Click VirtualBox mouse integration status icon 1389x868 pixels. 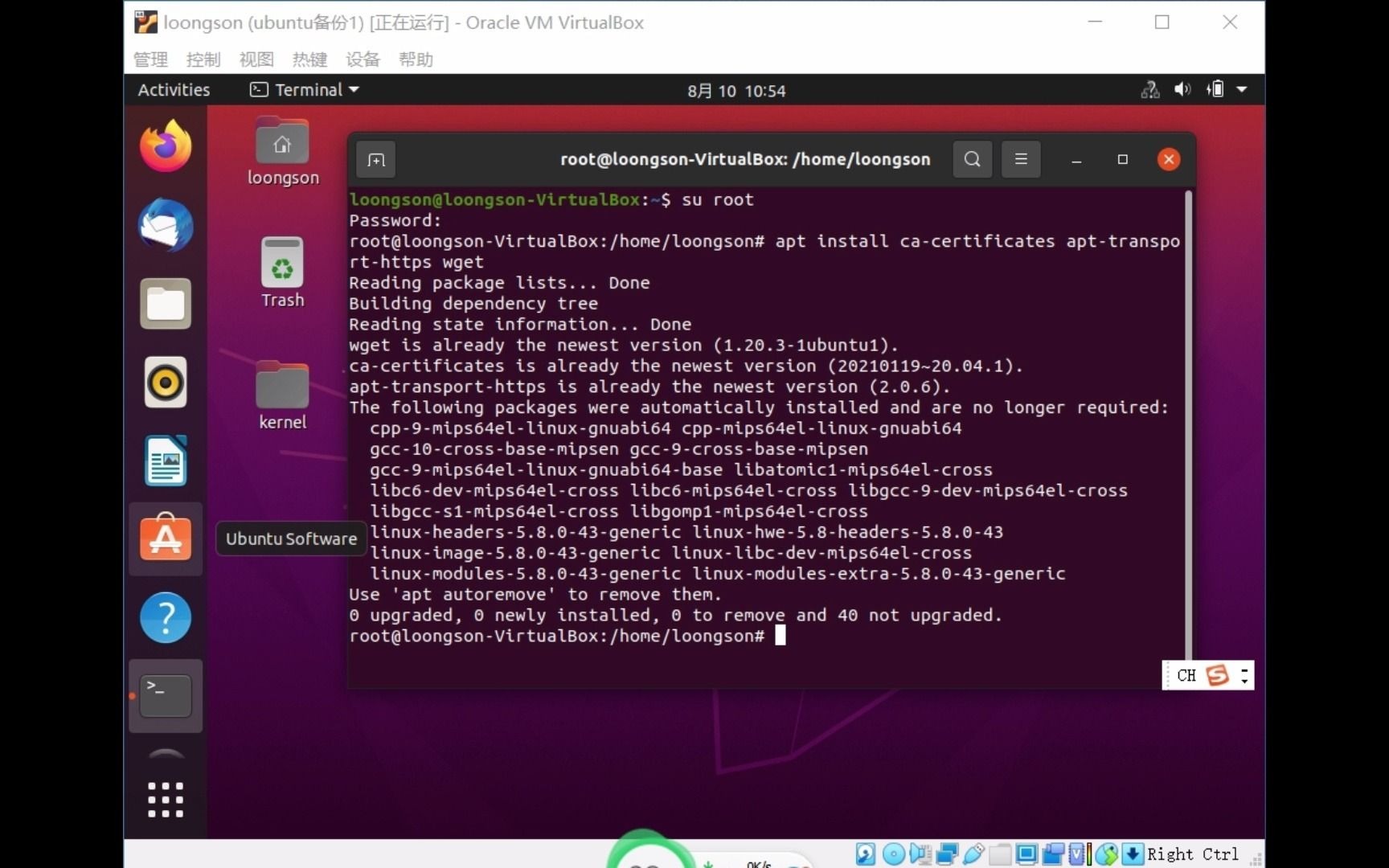click(1106, 854)
